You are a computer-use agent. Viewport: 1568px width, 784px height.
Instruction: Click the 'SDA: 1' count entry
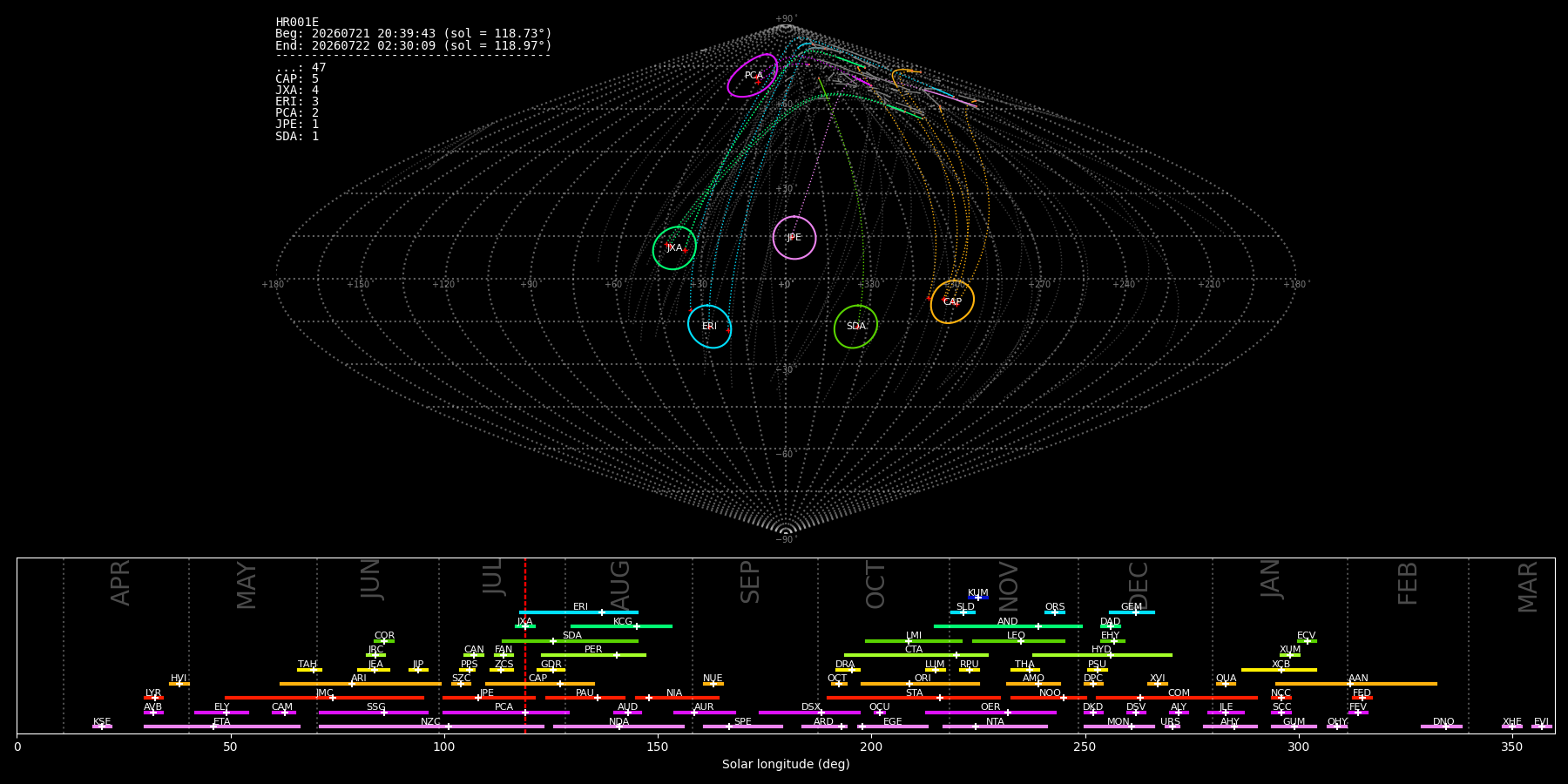point(297,137)
